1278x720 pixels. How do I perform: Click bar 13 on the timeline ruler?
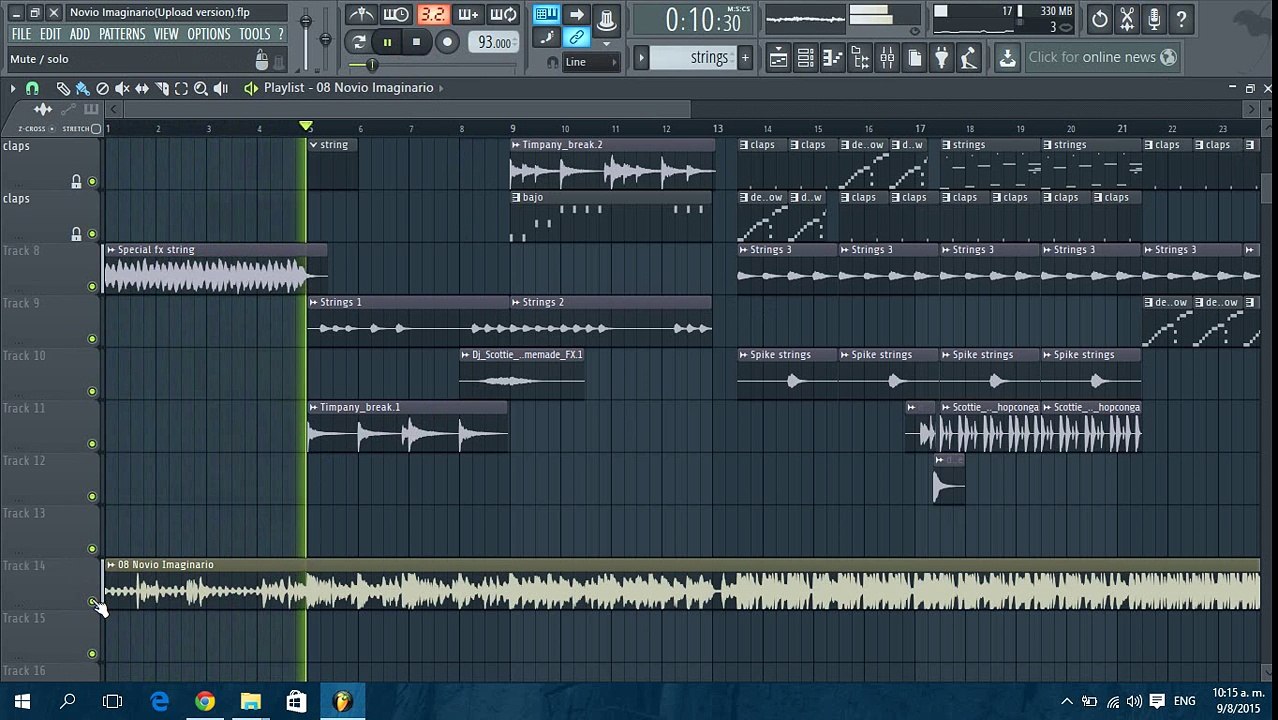pyautogui.click(x=717, y=128)
